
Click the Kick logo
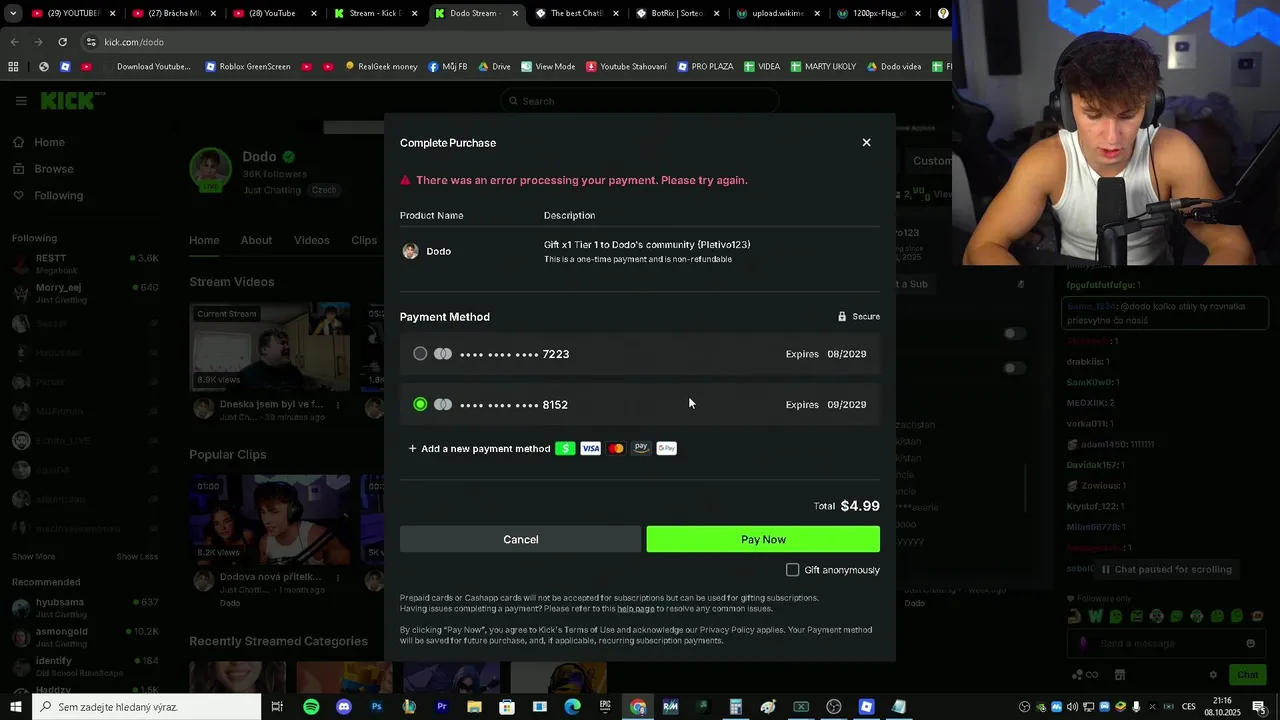(x=69, y=101)
